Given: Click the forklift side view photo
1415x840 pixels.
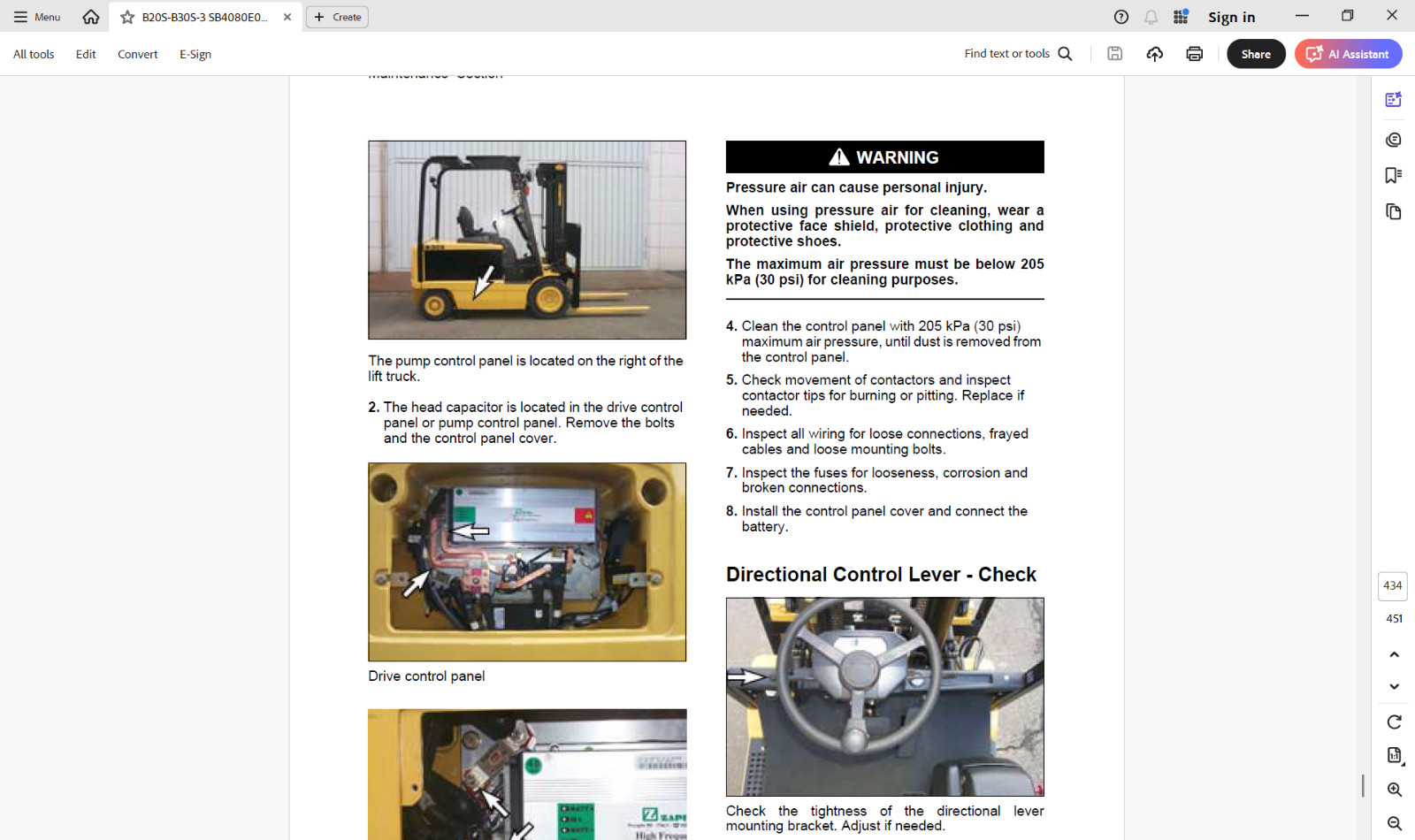Looking at the screenshot, I should click(527, 240).
